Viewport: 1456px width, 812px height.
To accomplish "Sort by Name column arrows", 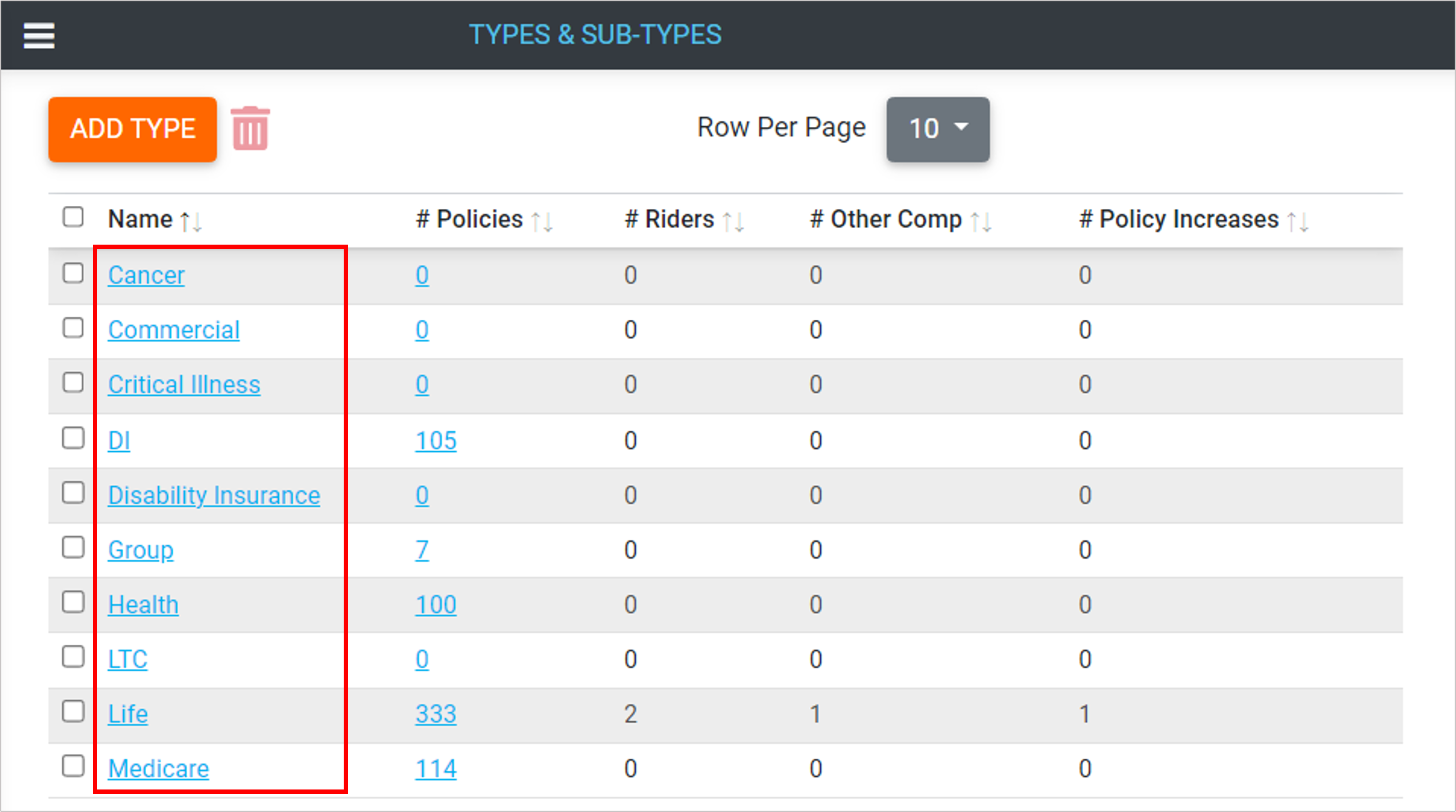I will pyautogui.click(x=191, y=221).
